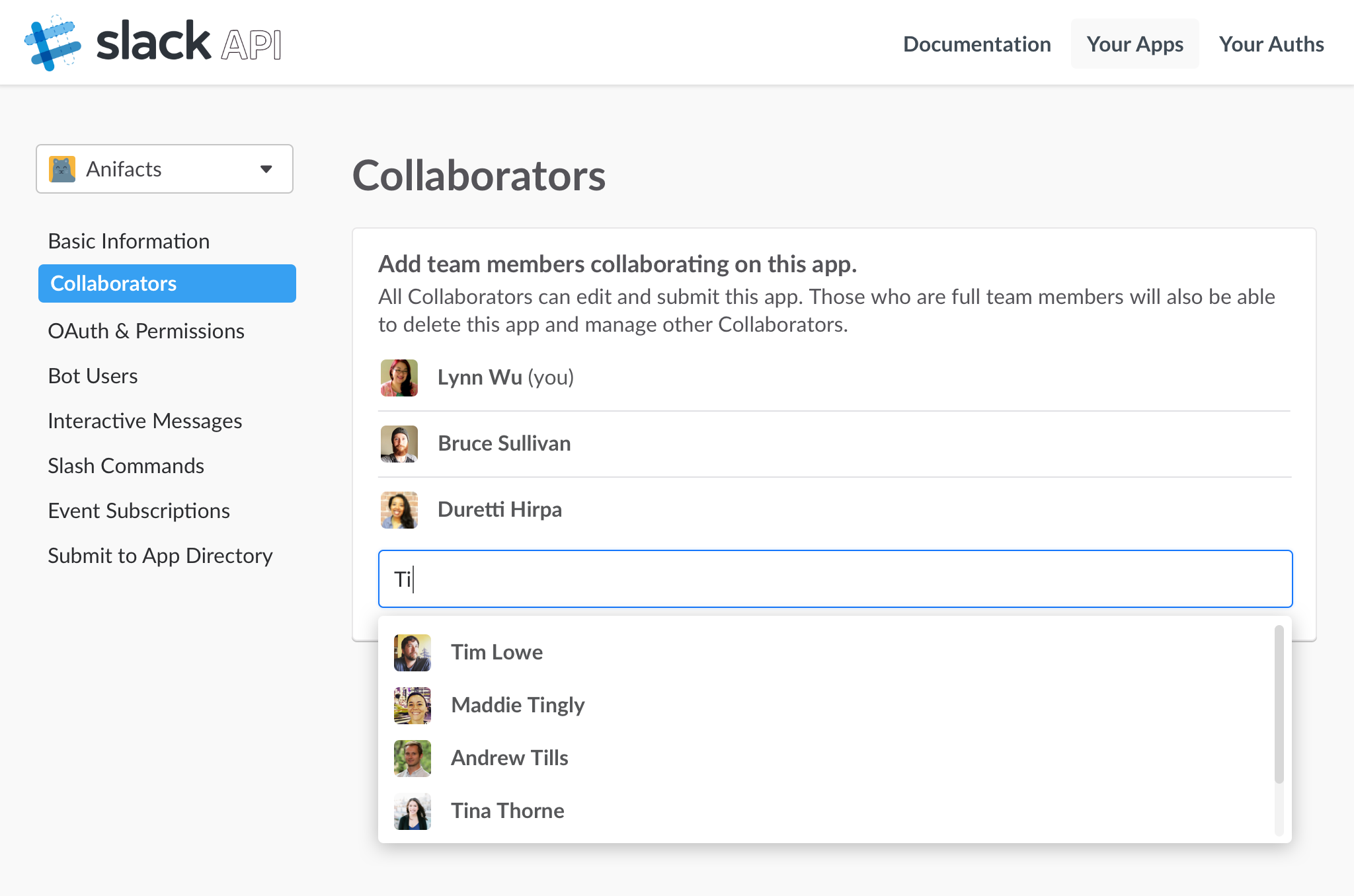The width and height of the screenshot is (1354, 896).
Task: Open the Your Apps tab
Action: click(x=1135, y=44)
